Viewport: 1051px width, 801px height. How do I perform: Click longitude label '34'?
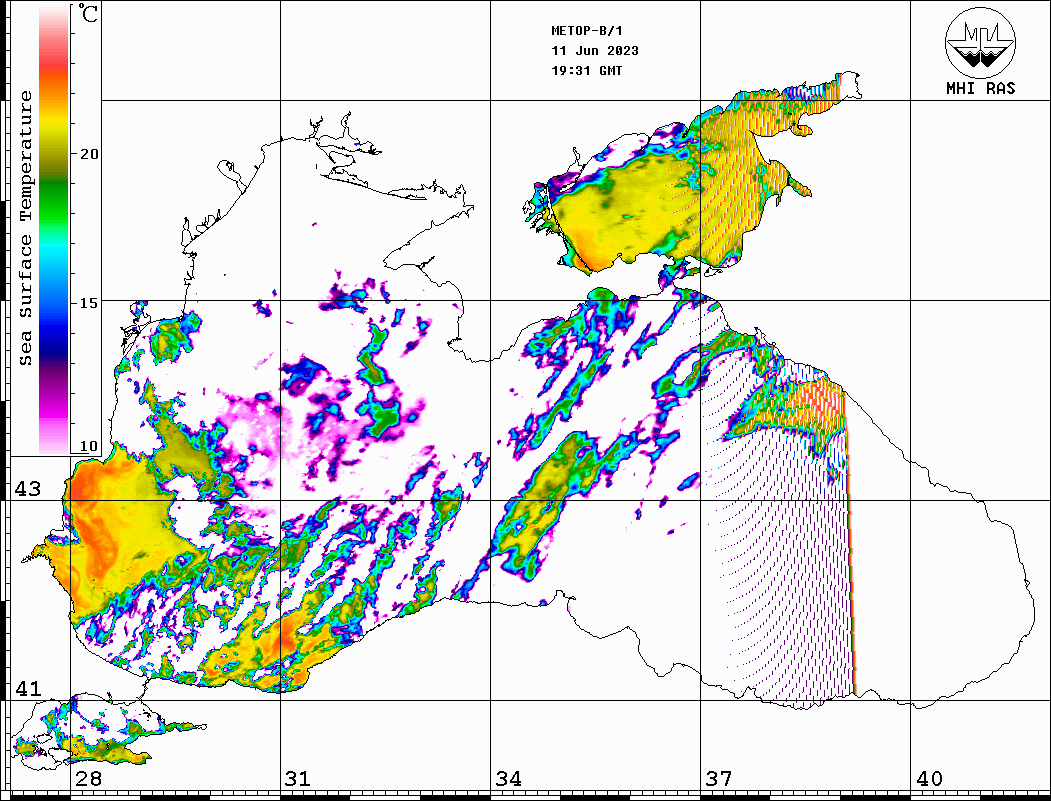click(x=508, y=778)
